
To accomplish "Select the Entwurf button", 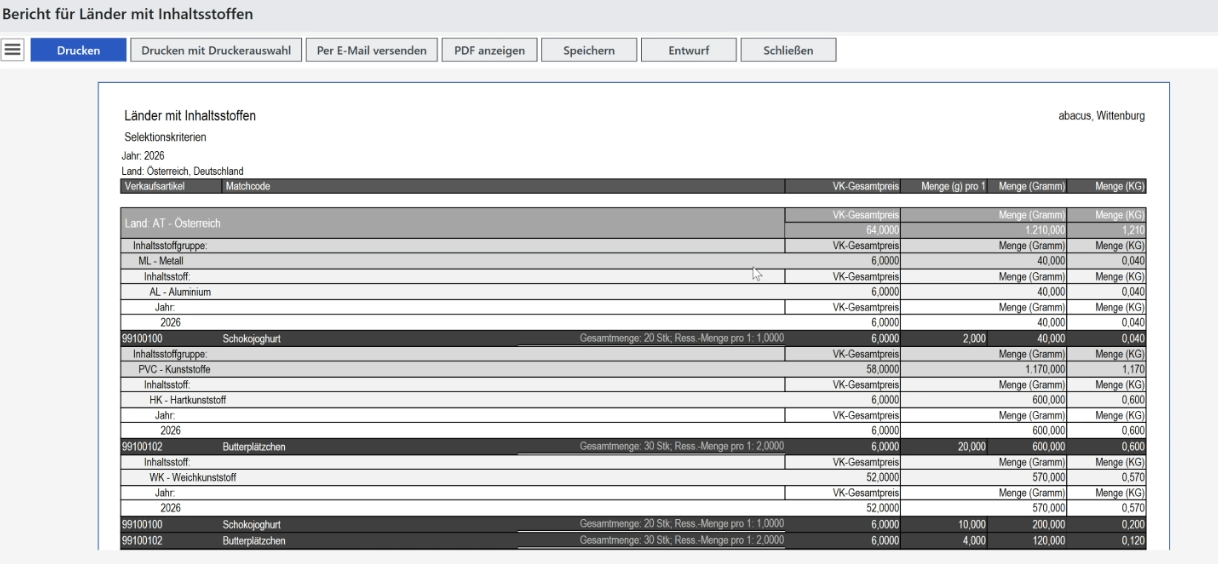I will 688,50.
